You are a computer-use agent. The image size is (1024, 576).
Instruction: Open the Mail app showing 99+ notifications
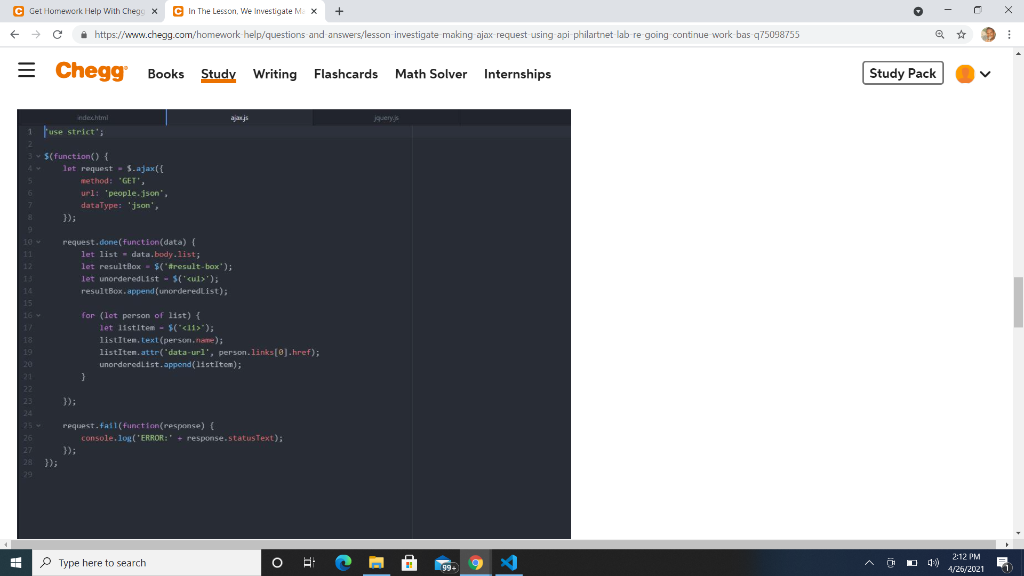tap(442, 563)
